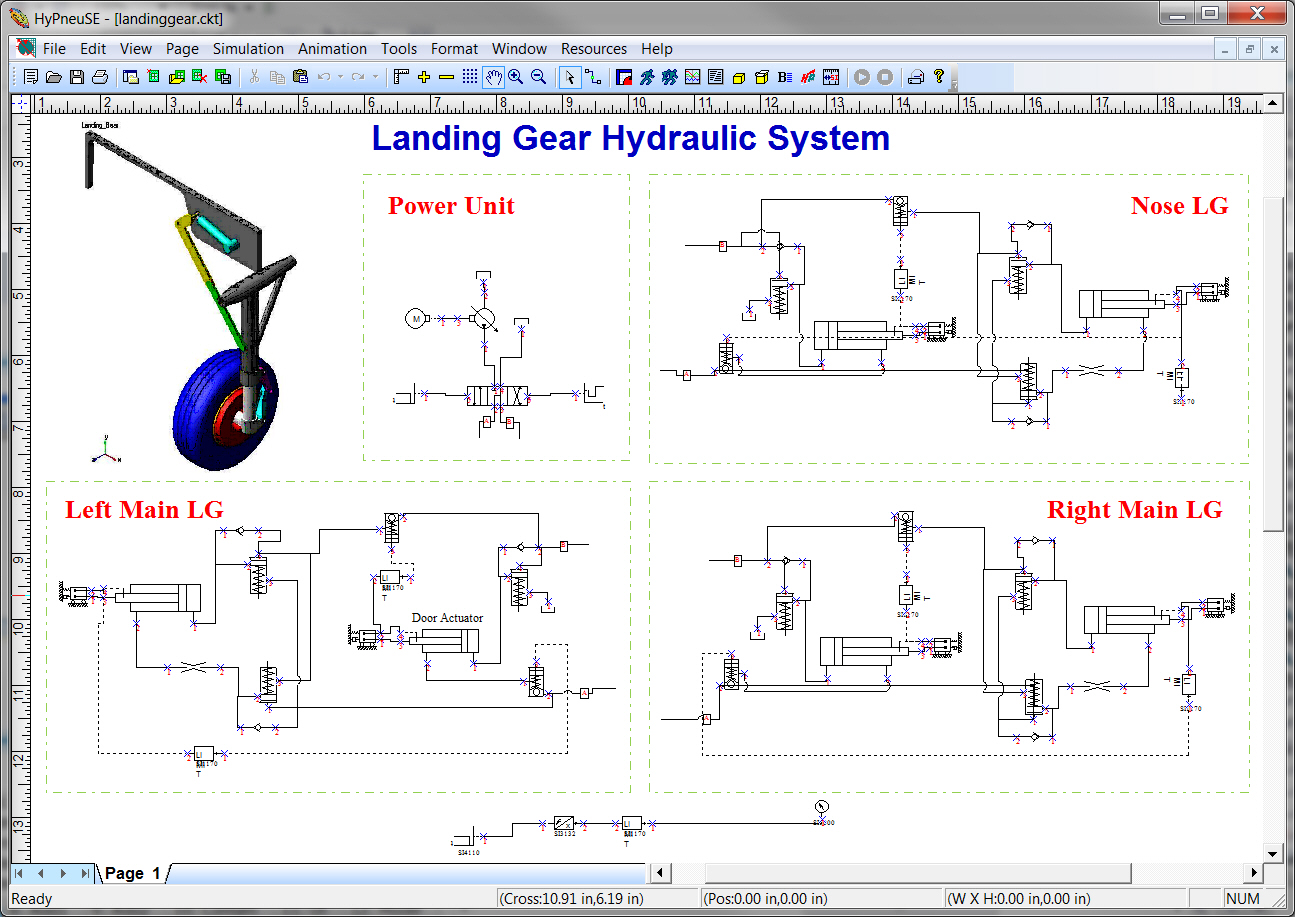Open the Simulation menu
The width and height of the screenshot is (1295, 917).
pos(248,48)
